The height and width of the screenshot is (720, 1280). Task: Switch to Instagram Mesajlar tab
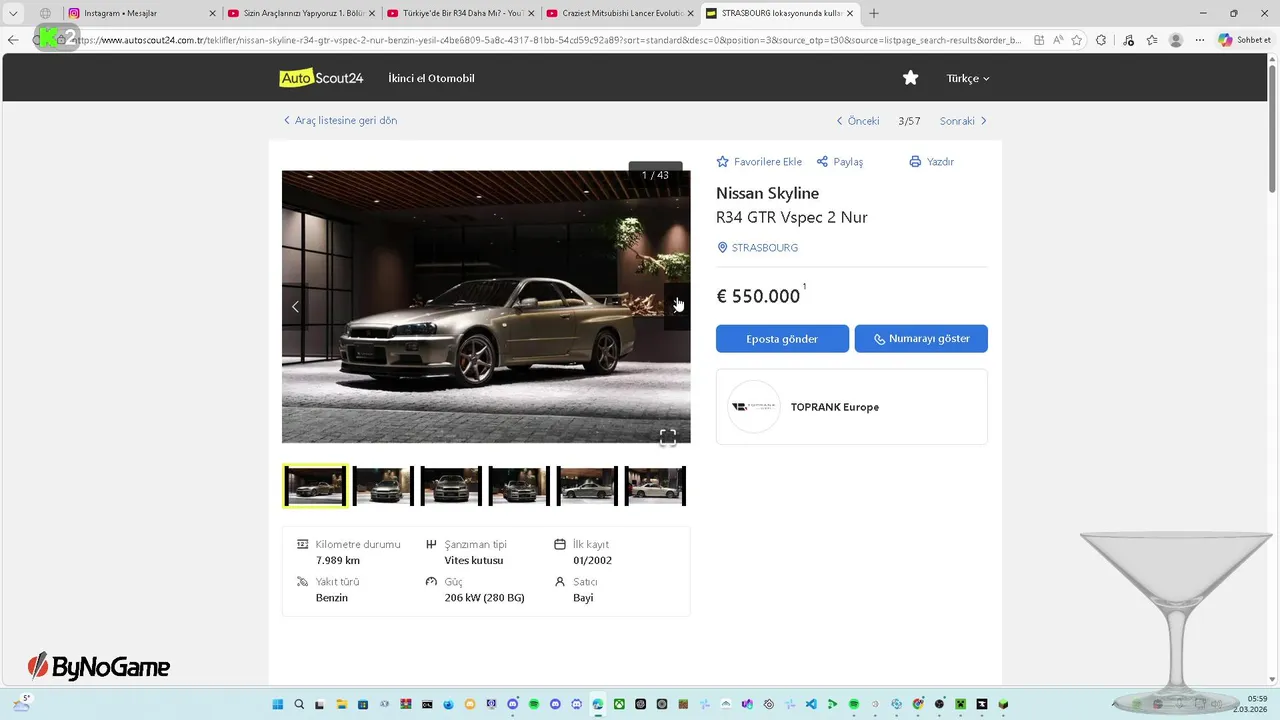click(142, 13)
